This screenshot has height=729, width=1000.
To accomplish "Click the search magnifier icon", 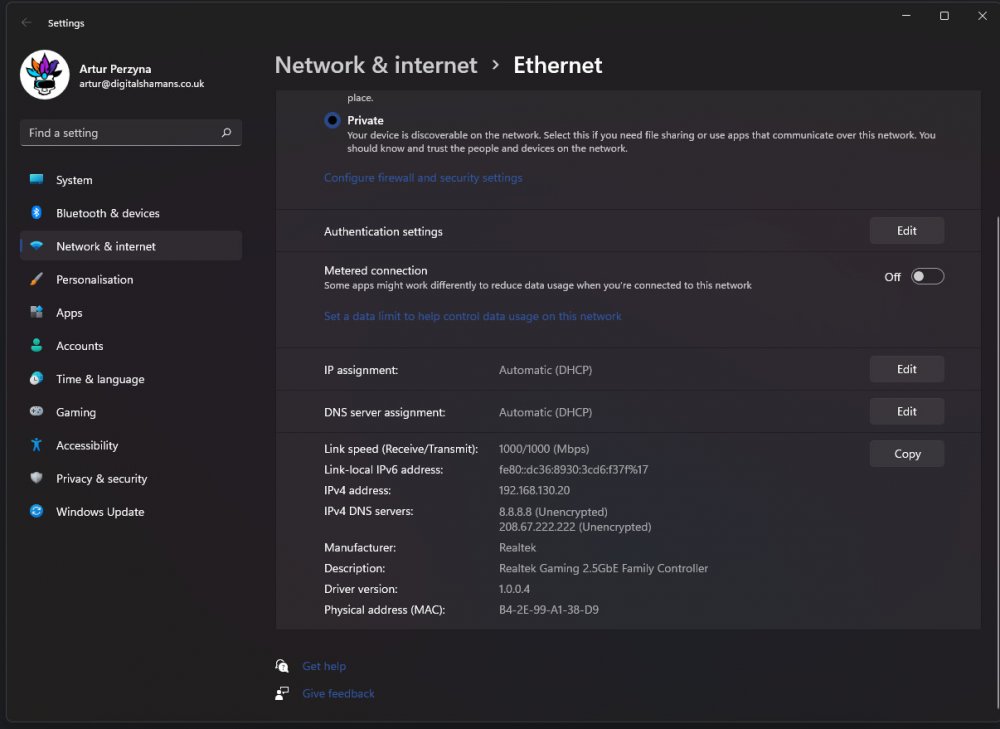I will (x=226, y=133).
